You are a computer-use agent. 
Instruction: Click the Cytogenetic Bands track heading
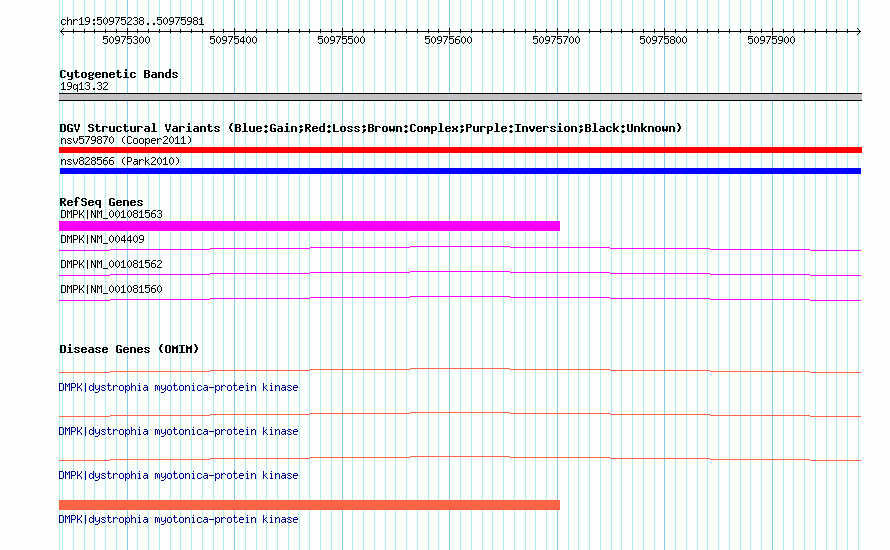point(119,74)
